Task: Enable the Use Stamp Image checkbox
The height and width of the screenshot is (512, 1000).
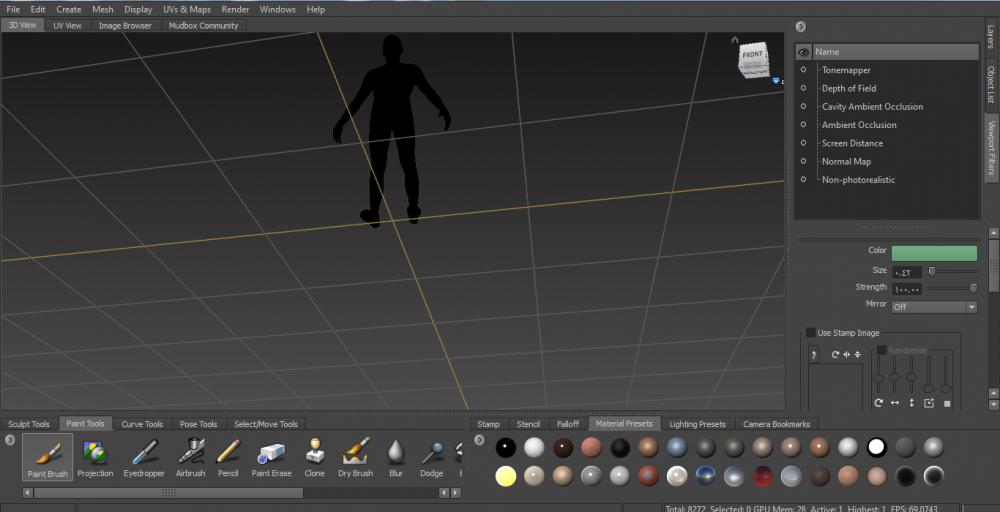Action: tap(811, 333)
